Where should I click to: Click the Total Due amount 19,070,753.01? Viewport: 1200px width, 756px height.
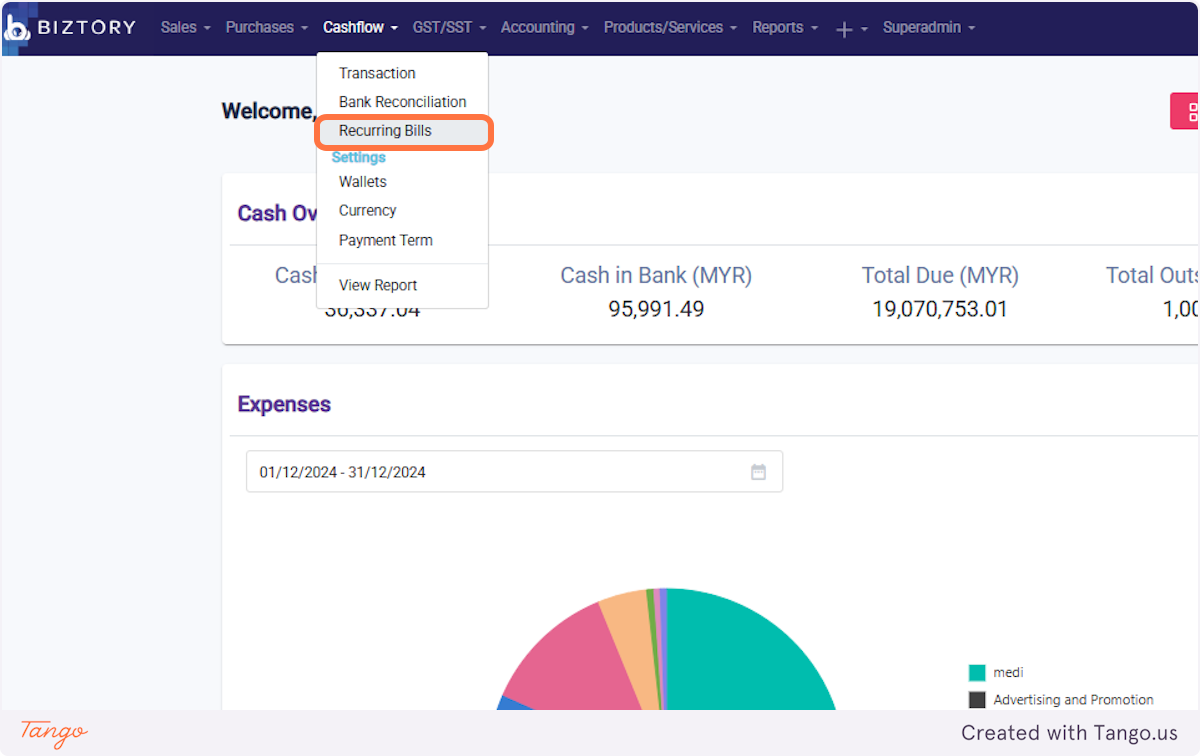pyautogui.click(x=940, y=309)
